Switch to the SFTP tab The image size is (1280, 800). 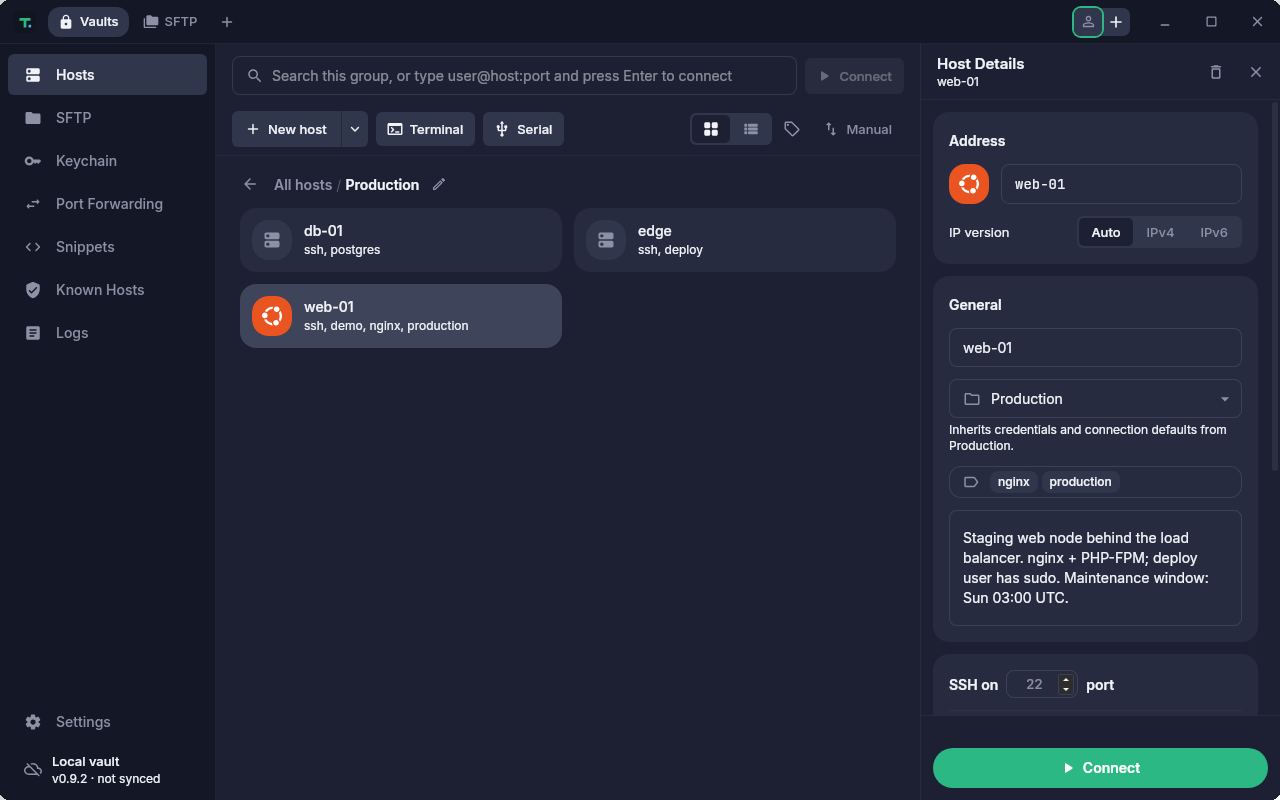171,22
